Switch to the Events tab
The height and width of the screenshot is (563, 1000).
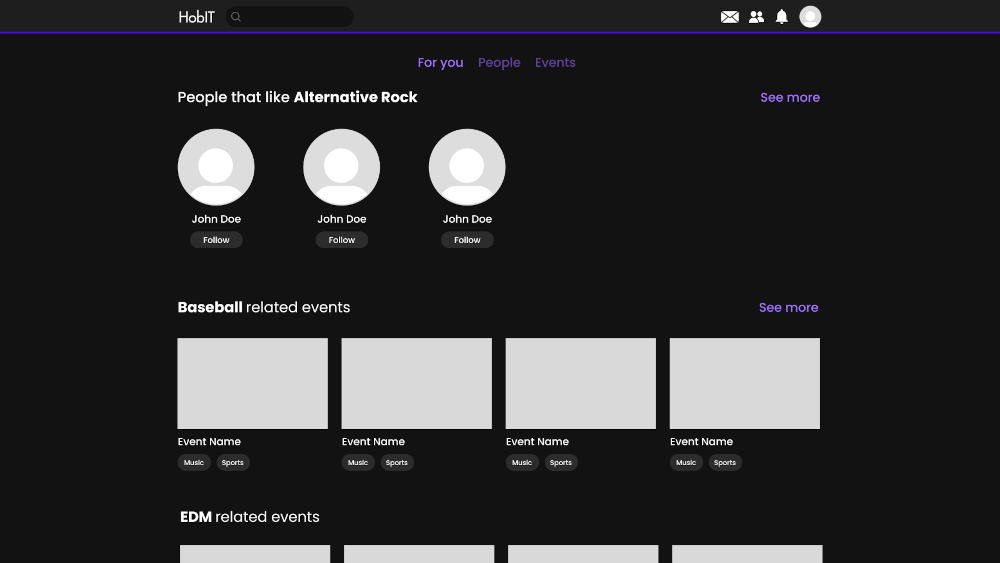click(x=555, y=63)
